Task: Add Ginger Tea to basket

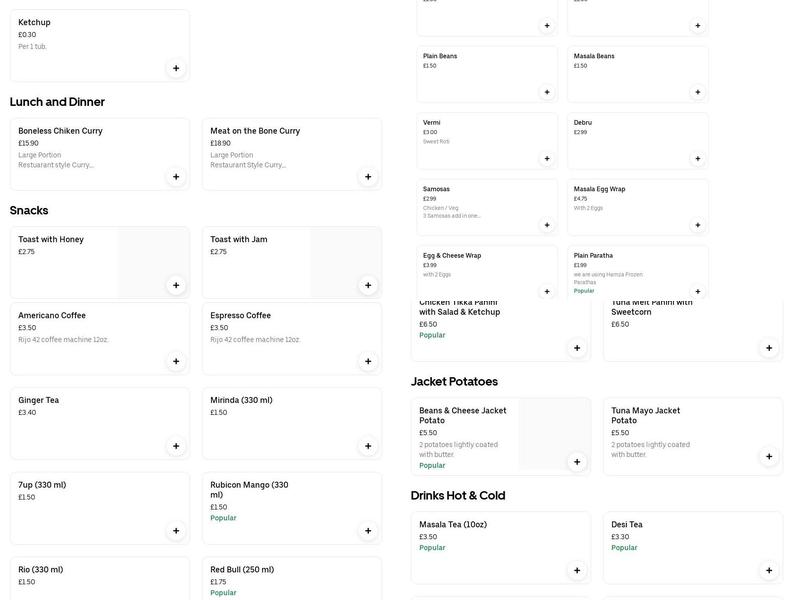Action: pos(176,446)
